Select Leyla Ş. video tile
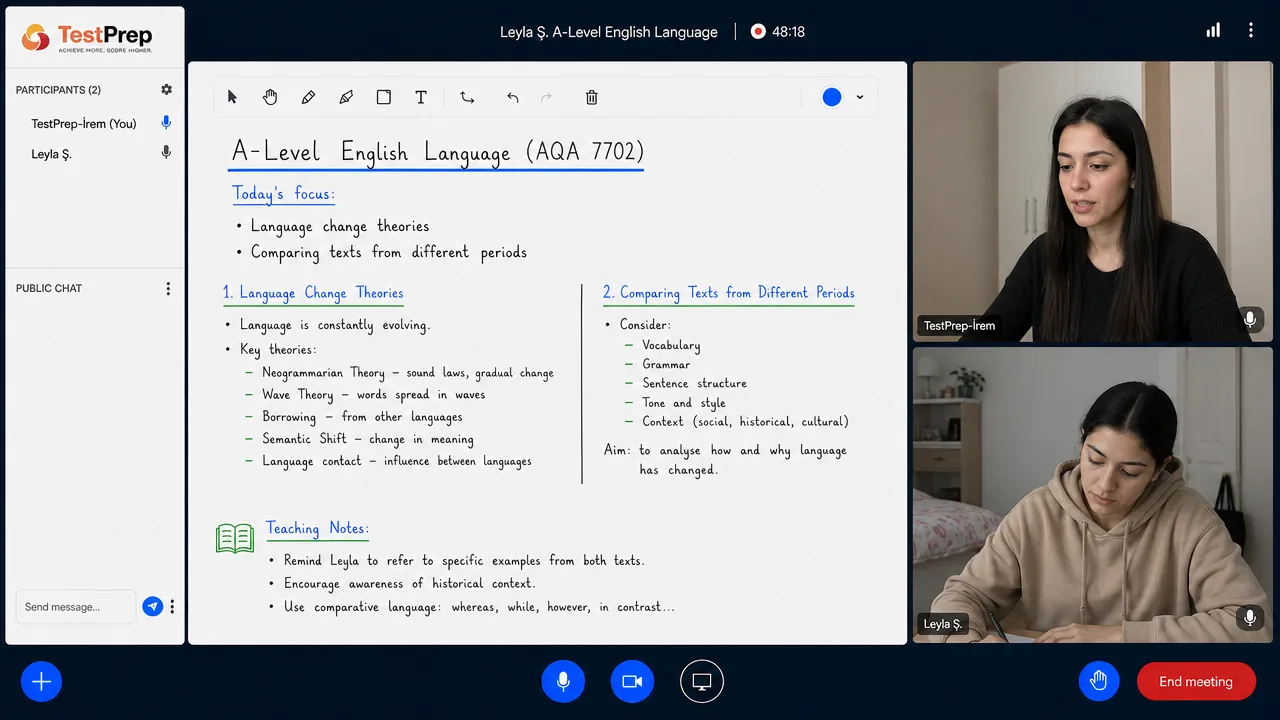This screenshot has width=1280, height=720. [x=1093, y=495]
